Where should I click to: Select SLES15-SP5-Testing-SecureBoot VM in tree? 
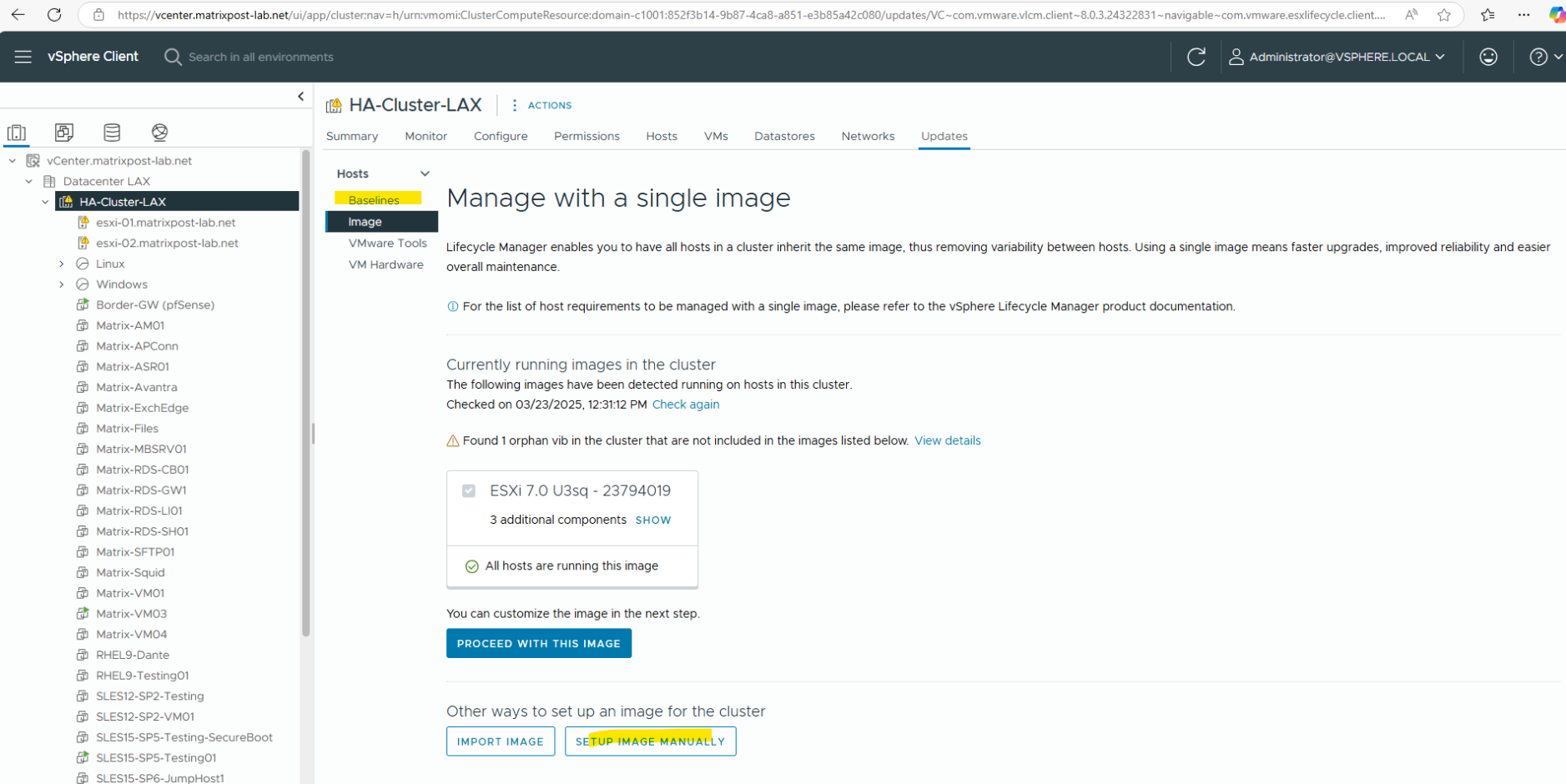coord(184,737)
